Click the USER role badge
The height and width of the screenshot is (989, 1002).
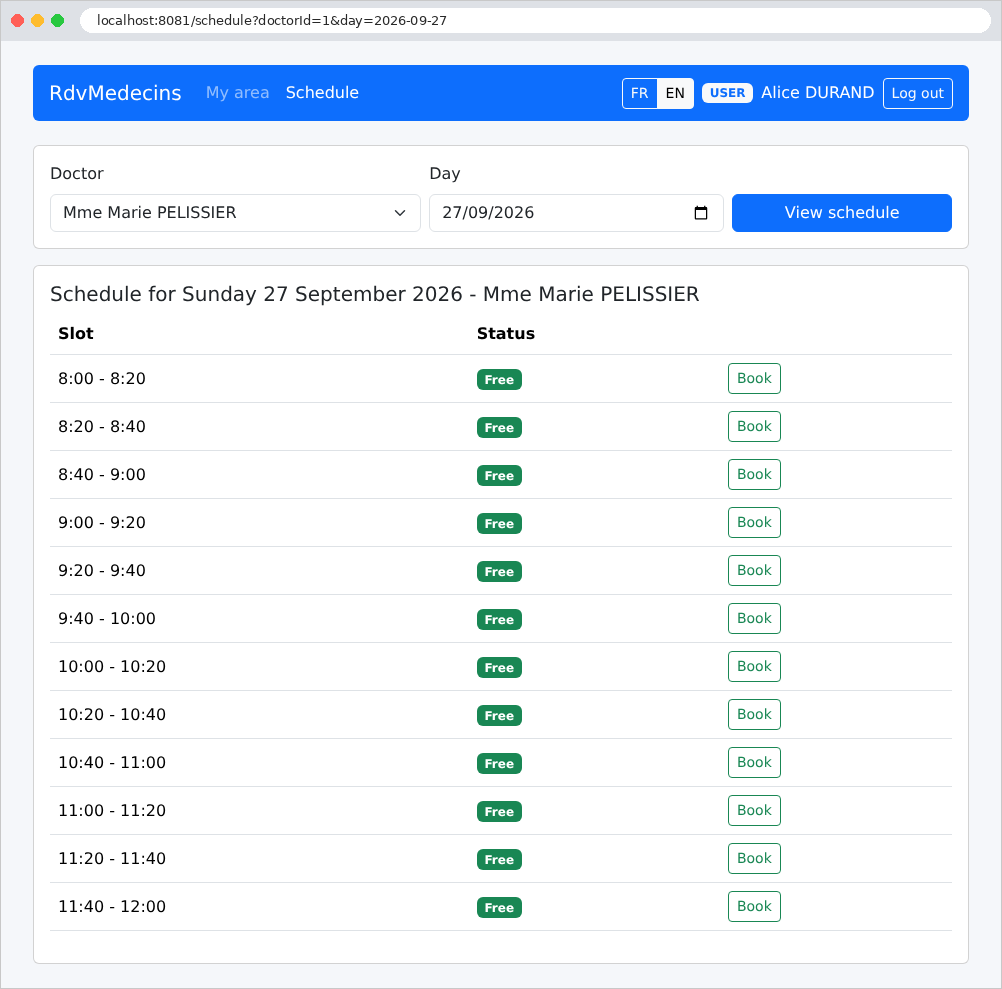[x=727, y=93]
